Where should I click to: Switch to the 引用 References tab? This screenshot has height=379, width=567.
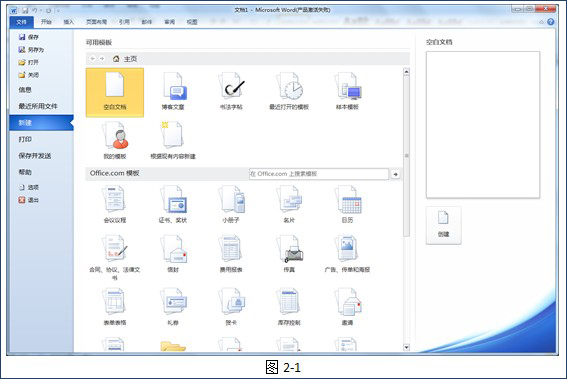[124, 22]
